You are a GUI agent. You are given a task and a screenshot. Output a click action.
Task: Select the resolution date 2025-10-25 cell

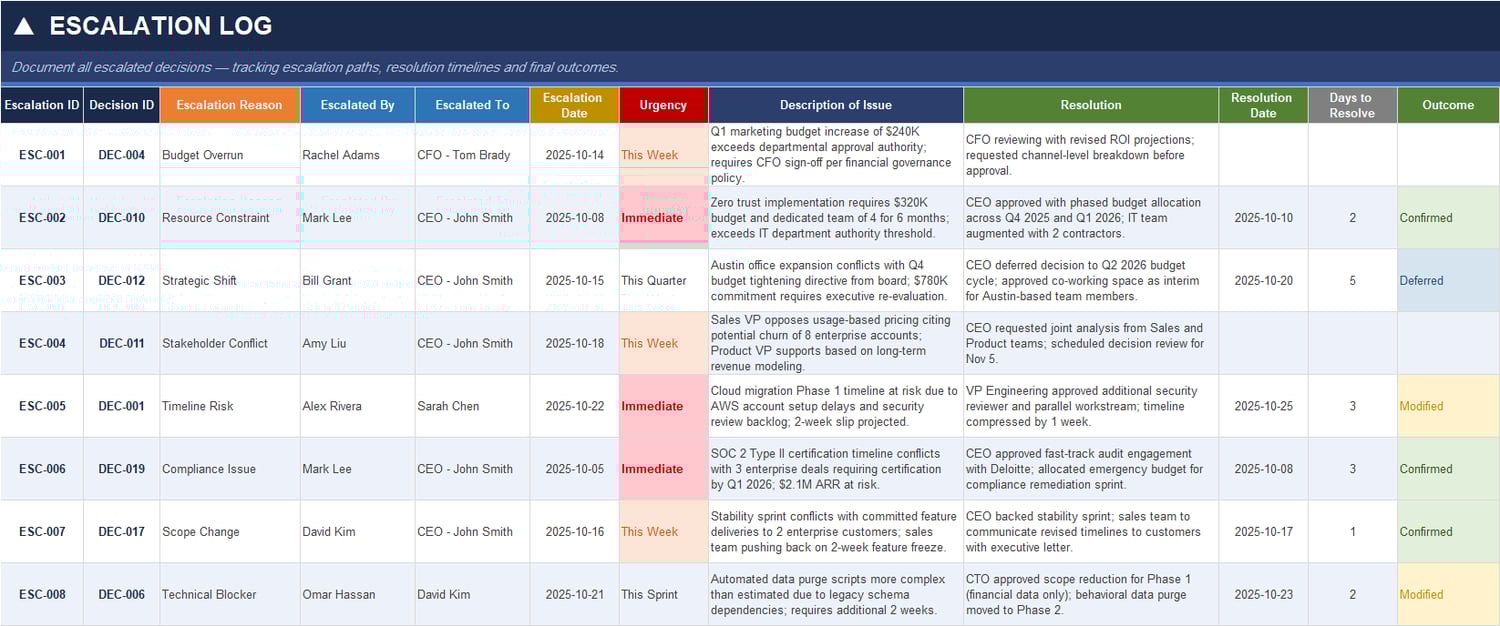[1263, 406]
